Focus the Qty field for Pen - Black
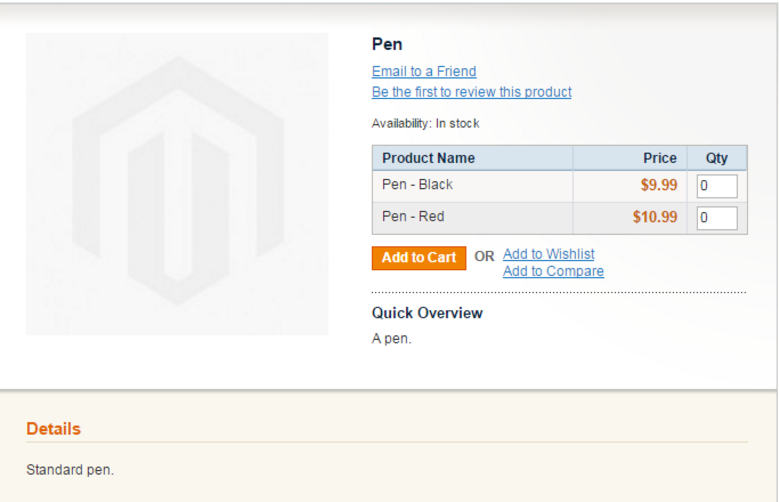The height and width of the screenshot is (502, 779). coord(717,186)
